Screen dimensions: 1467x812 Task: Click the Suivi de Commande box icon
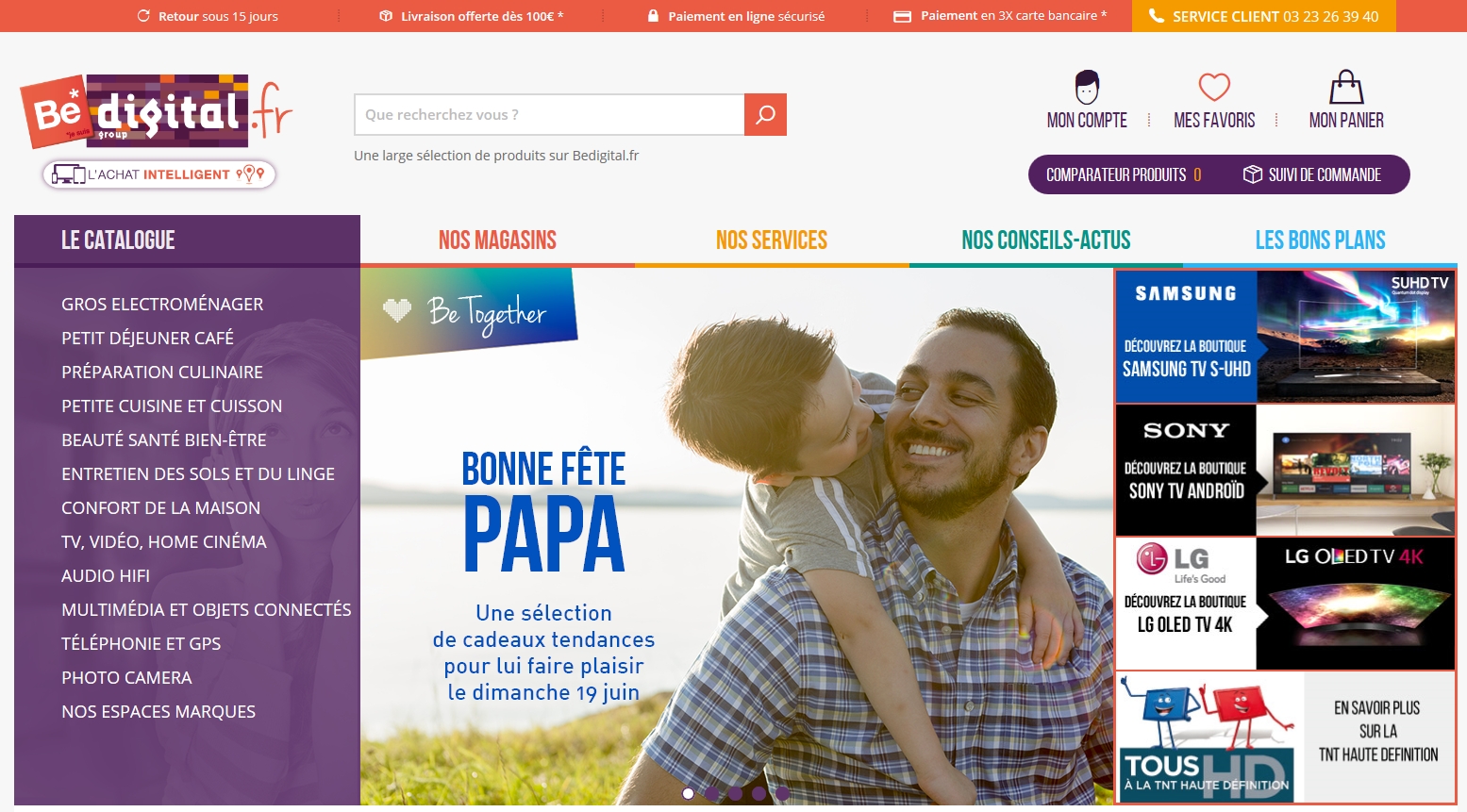(1252, 174)
